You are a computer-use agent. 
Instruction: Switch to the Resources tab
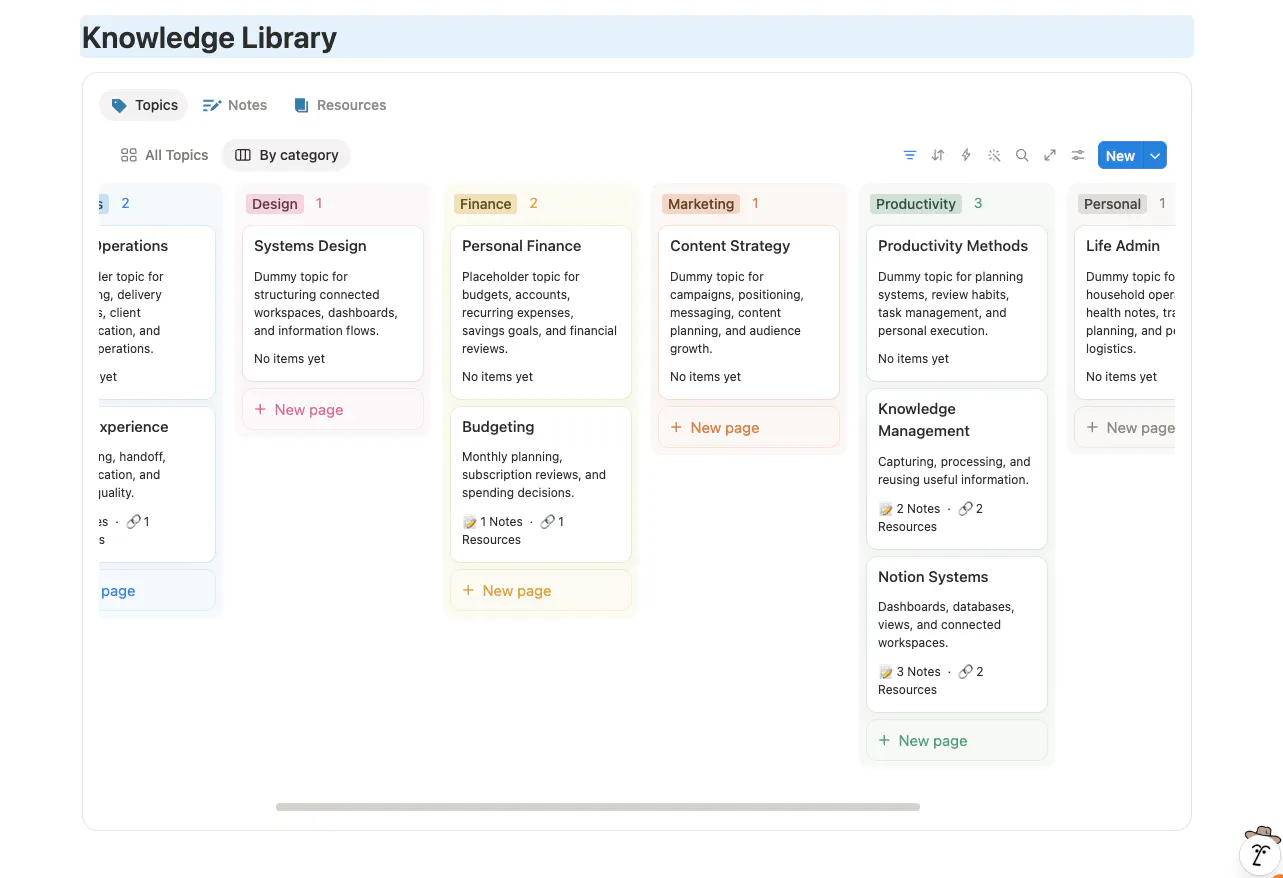(x=340, y=105)
